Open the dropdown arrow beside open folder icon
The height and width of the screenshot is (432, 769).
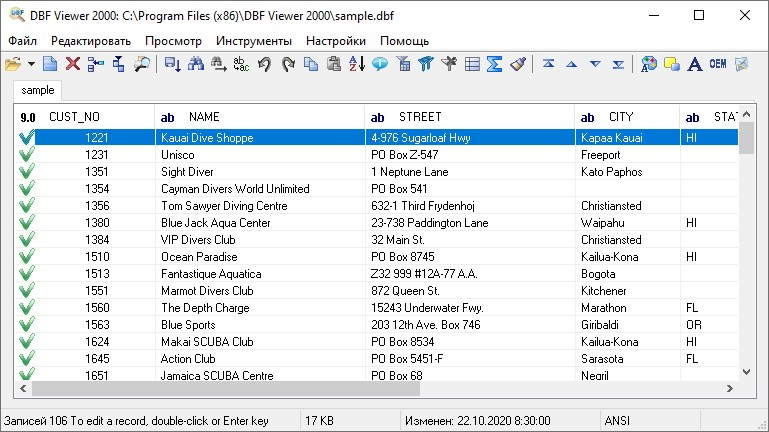click(31, 64)
